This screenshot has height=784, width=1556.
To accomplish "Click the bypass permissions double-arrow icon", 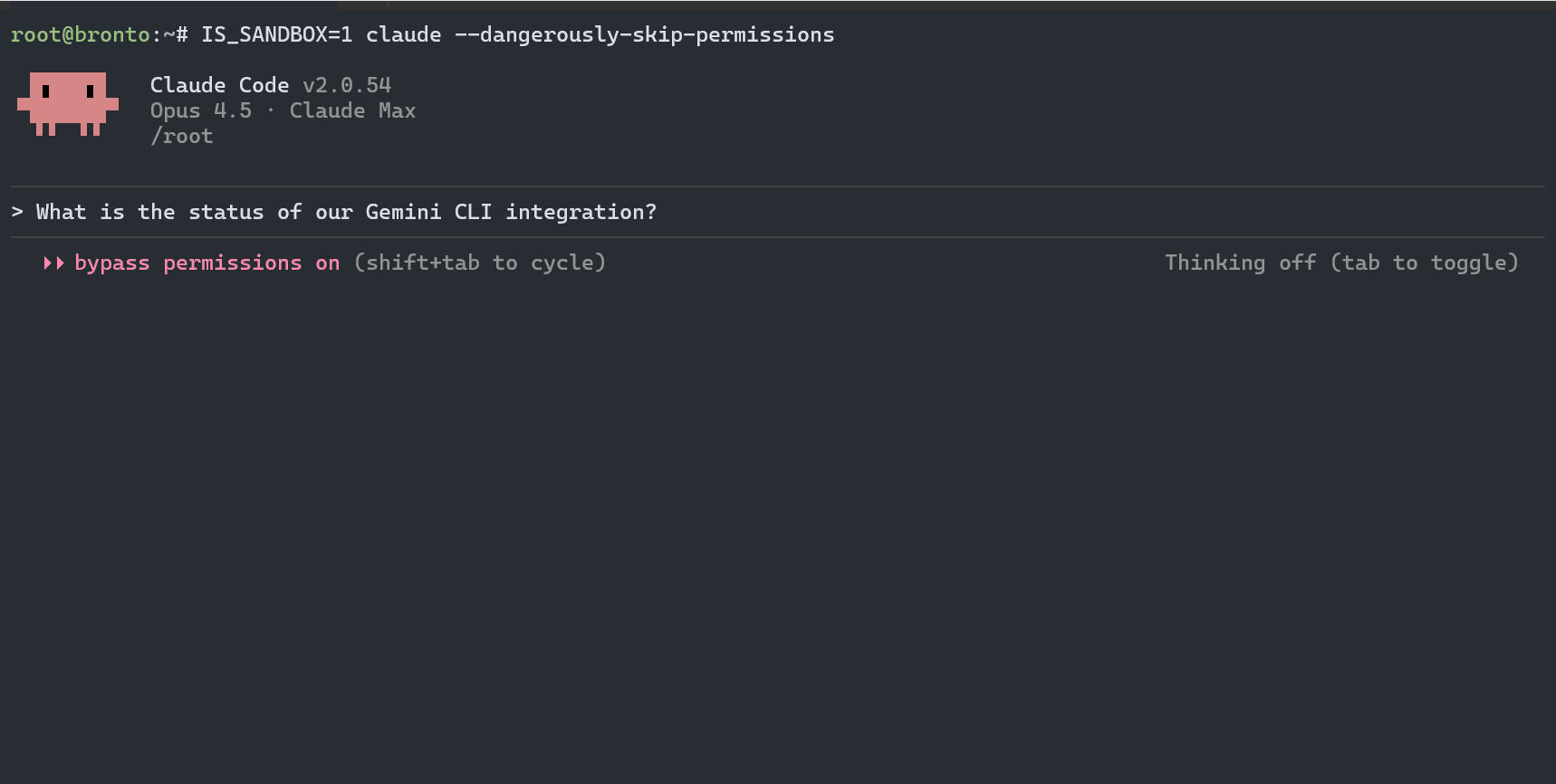I will point(53,263).
